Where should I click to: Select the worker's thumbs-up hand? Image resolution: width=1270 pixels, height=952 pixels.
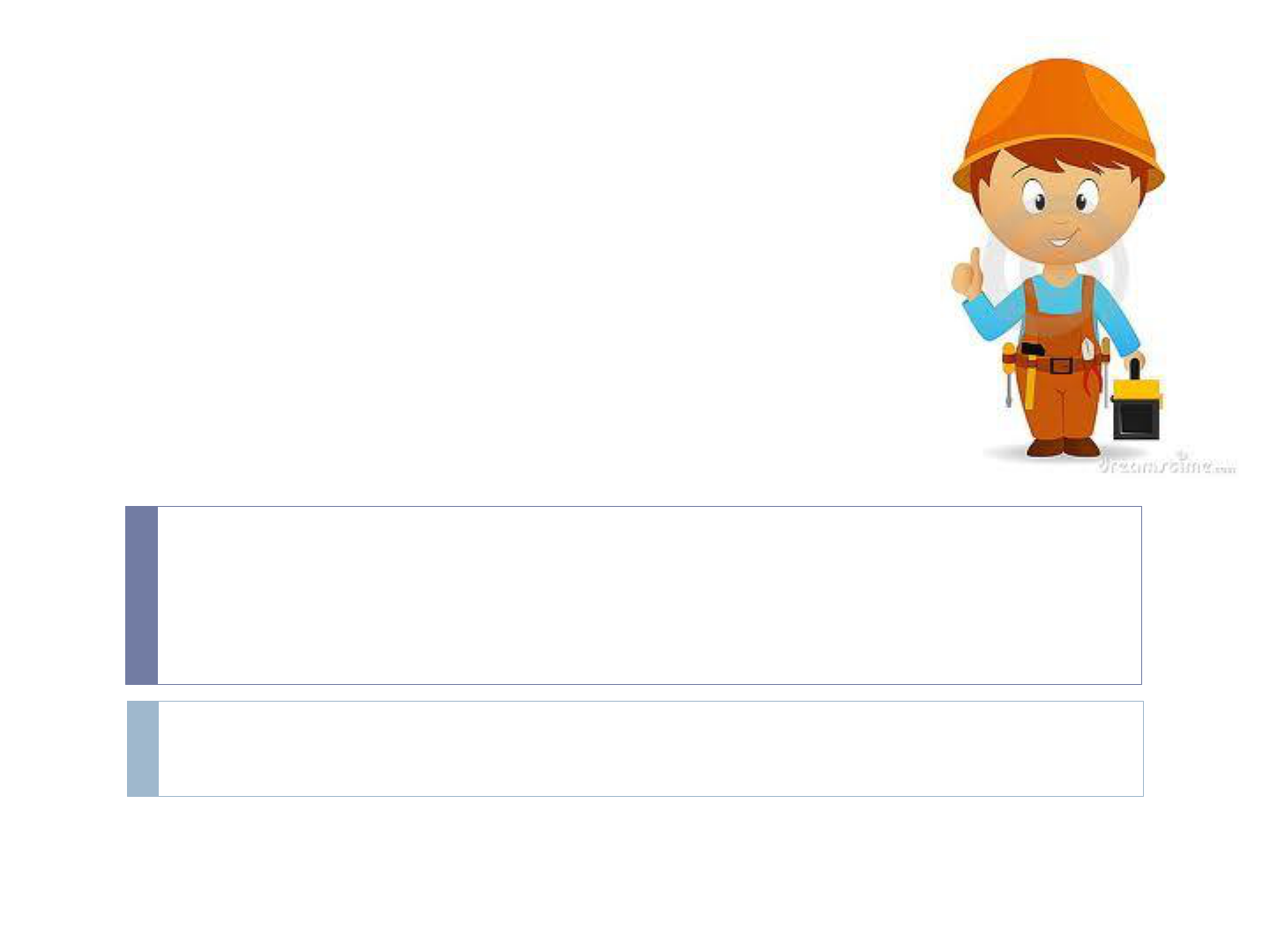coord(967,274)
